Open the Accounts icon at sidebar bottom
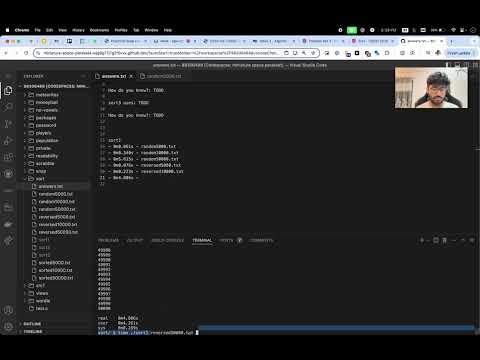The width and height of the screenshot is (480, 360). coord(8,310)
